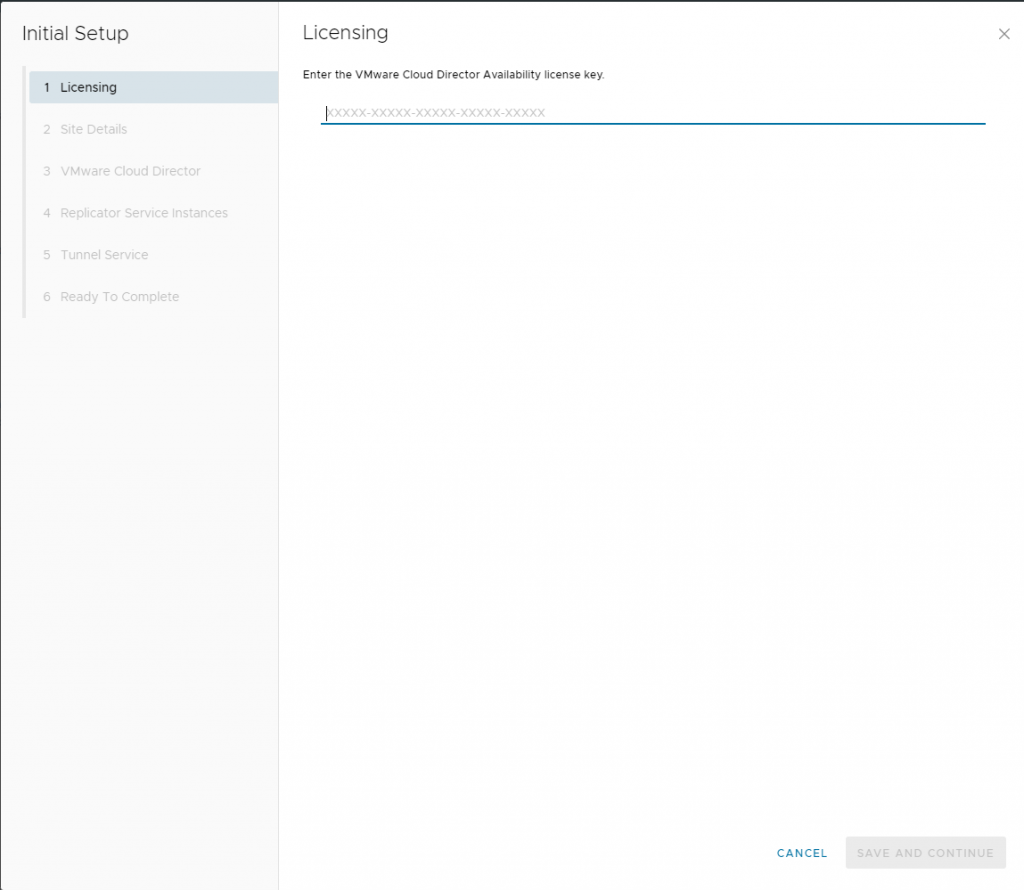This screenshot has width=1024, height=890.
Task: Select the Licensing step in sidebar
Action: 153,87
